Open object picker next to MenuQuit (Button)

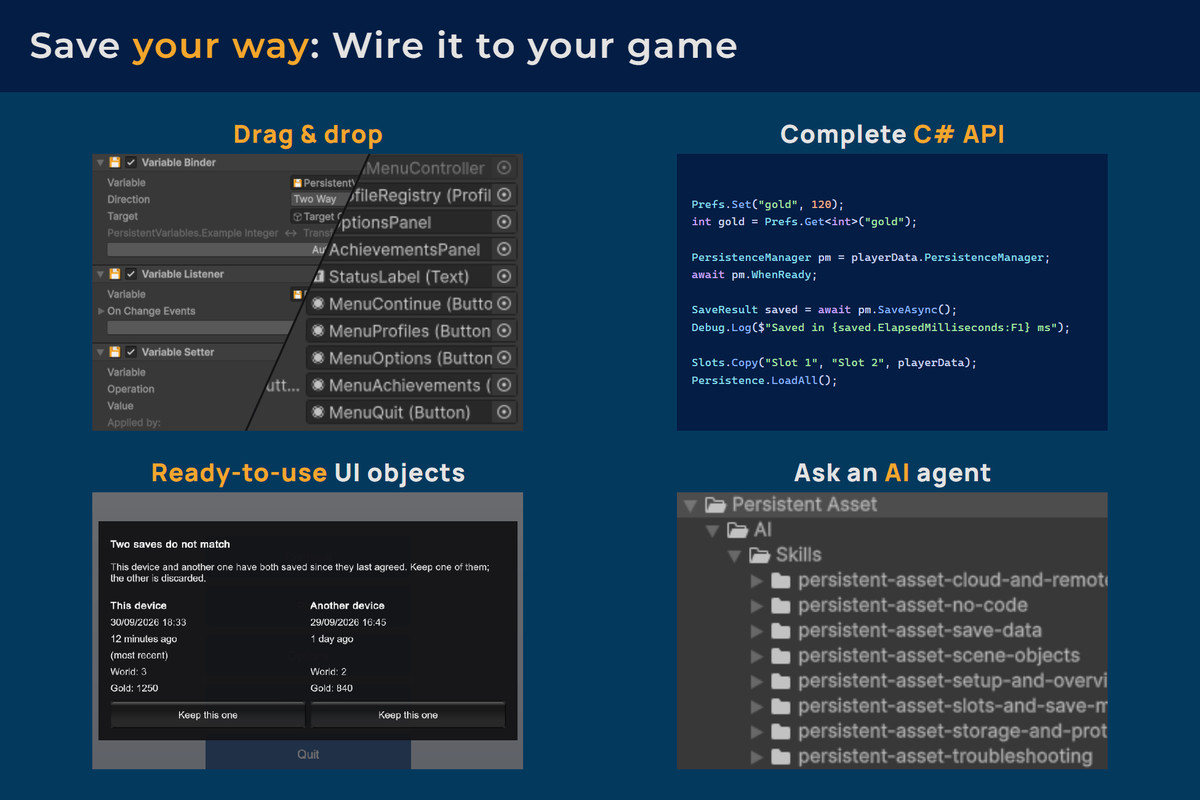coord(504,412)
